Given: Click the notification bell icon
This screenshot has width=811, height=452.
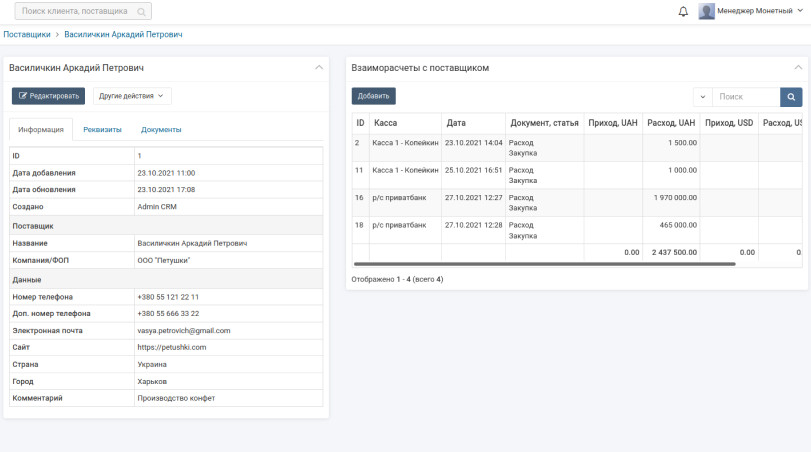Looking at the screenshot, I should pos(683,12).
